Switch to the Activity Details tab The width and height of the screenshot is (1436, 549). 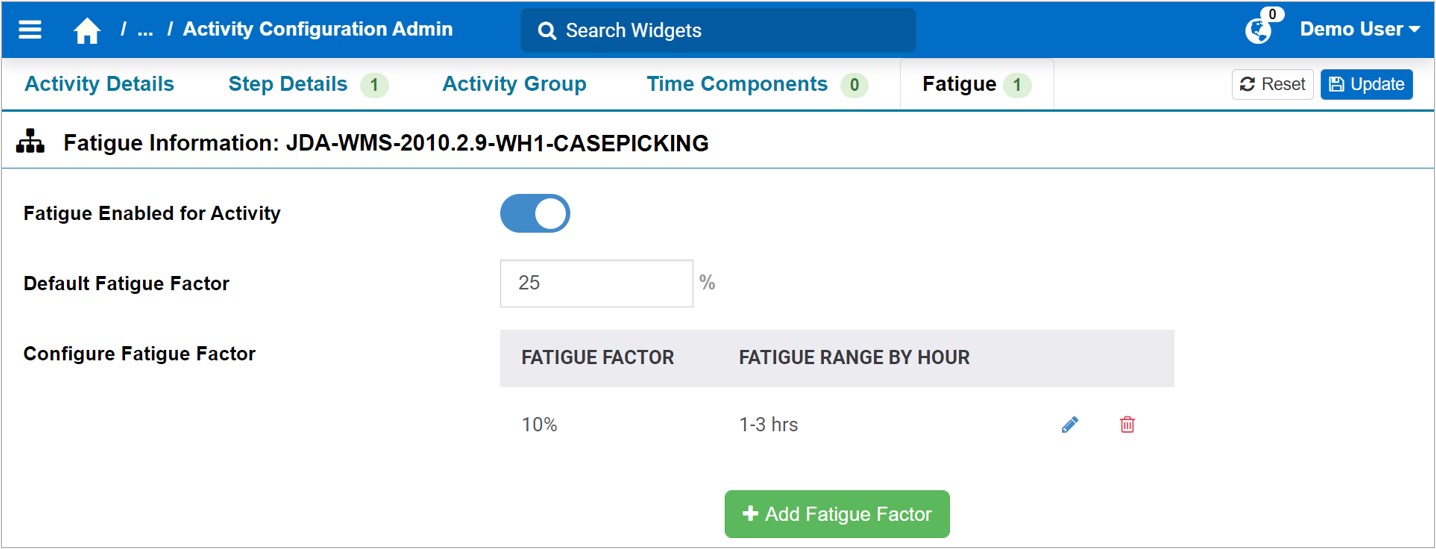click(99, 84)
